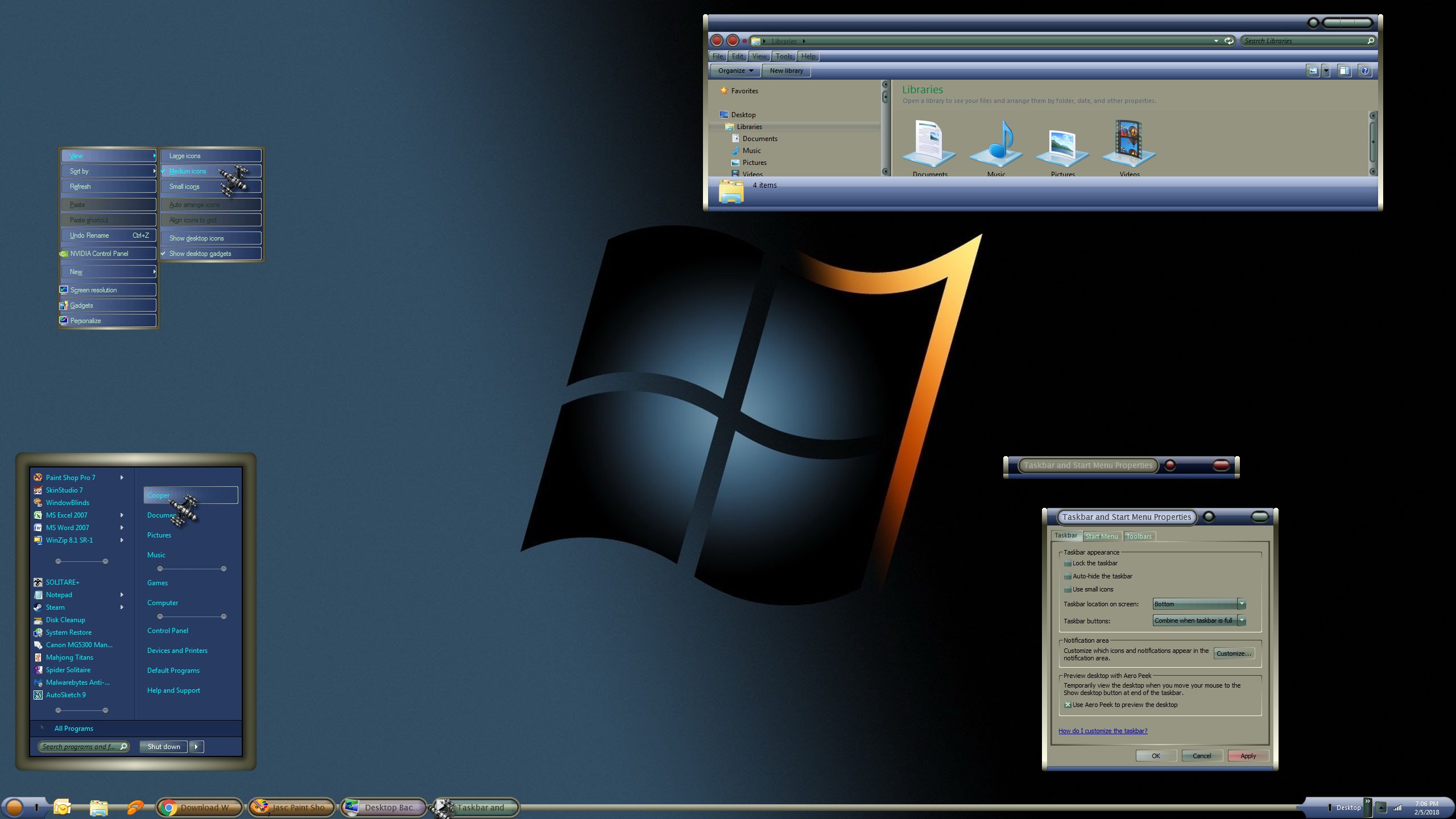Screen dimensions: 1456x819
Task: Select Large icons view option
Action: point(211,156)
